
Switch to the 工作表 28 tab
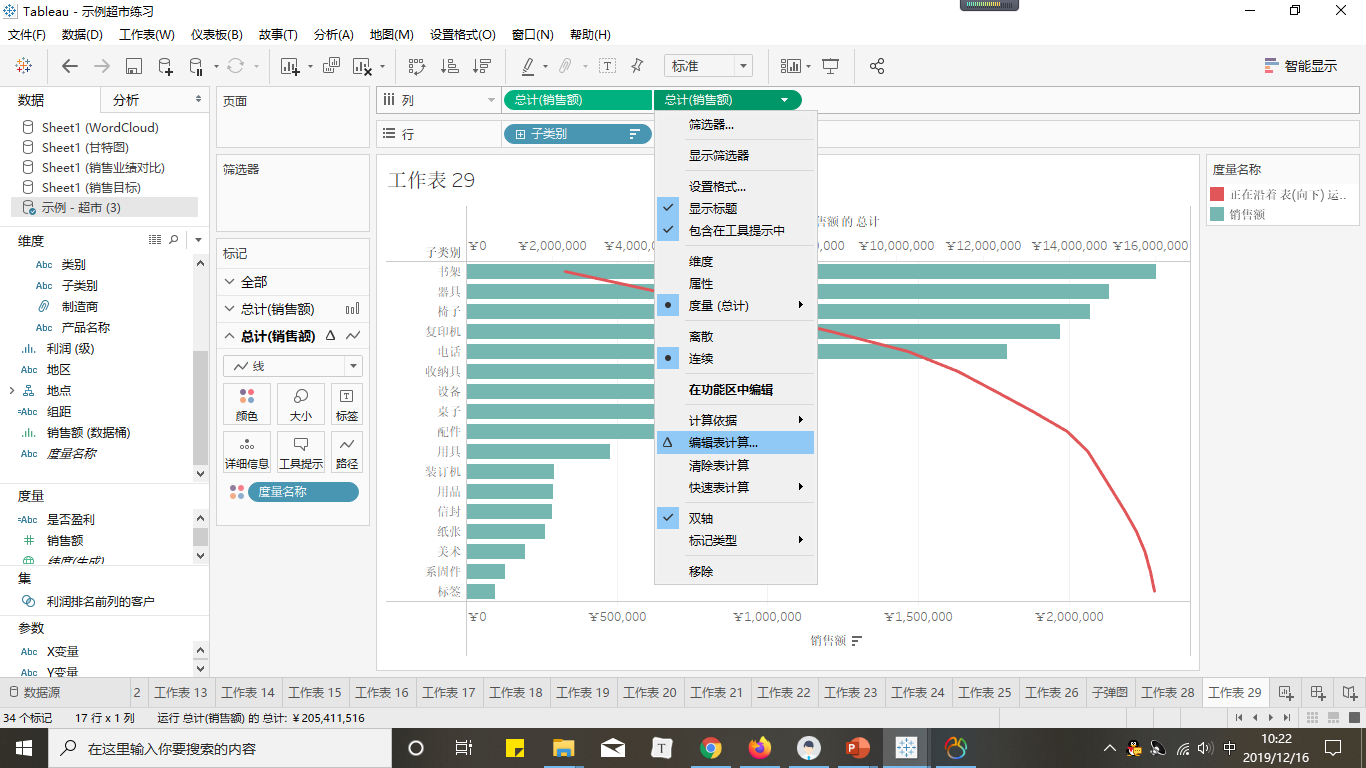1168,692
